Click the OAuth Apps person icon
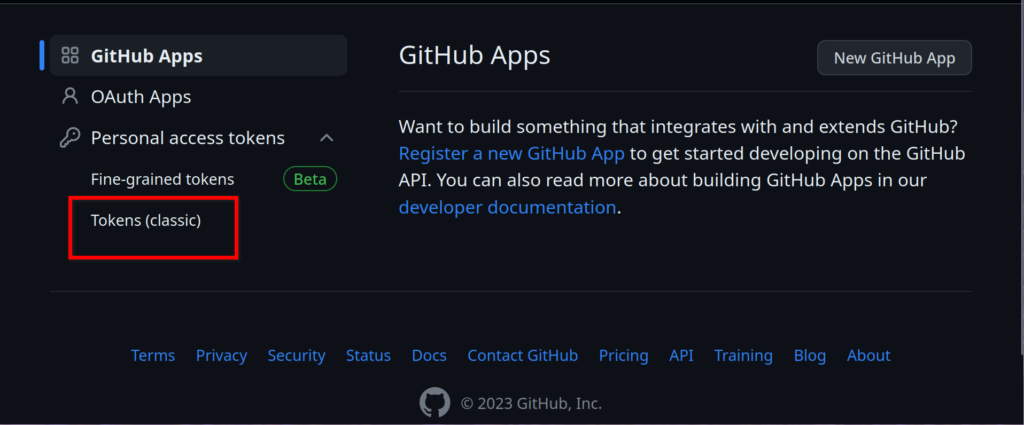The height and width of the screenshot is (425, 1024). click(69, 97)
